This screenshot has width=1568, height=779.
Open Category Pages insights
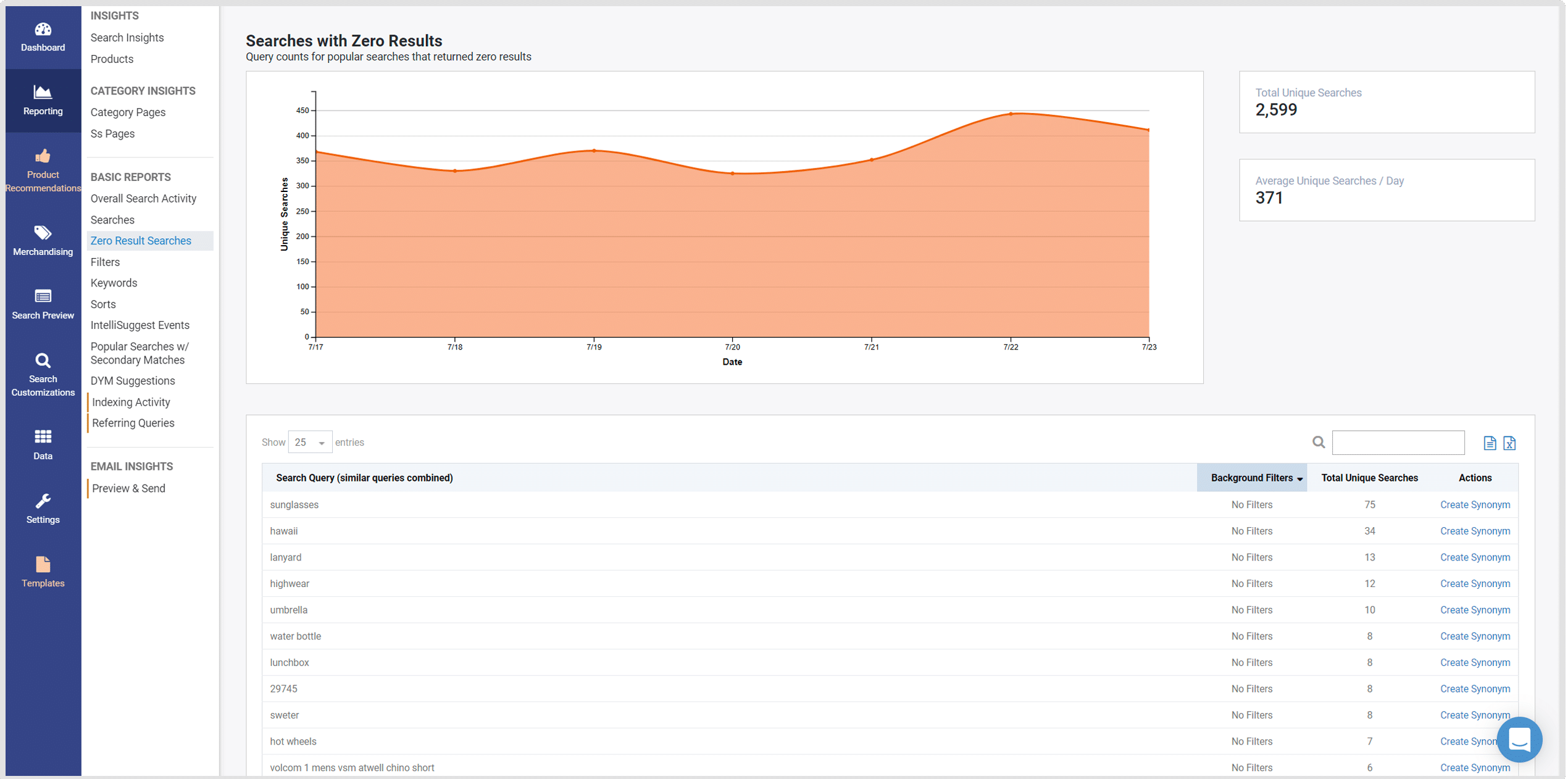pyautogui.click(x=128, y=112)
